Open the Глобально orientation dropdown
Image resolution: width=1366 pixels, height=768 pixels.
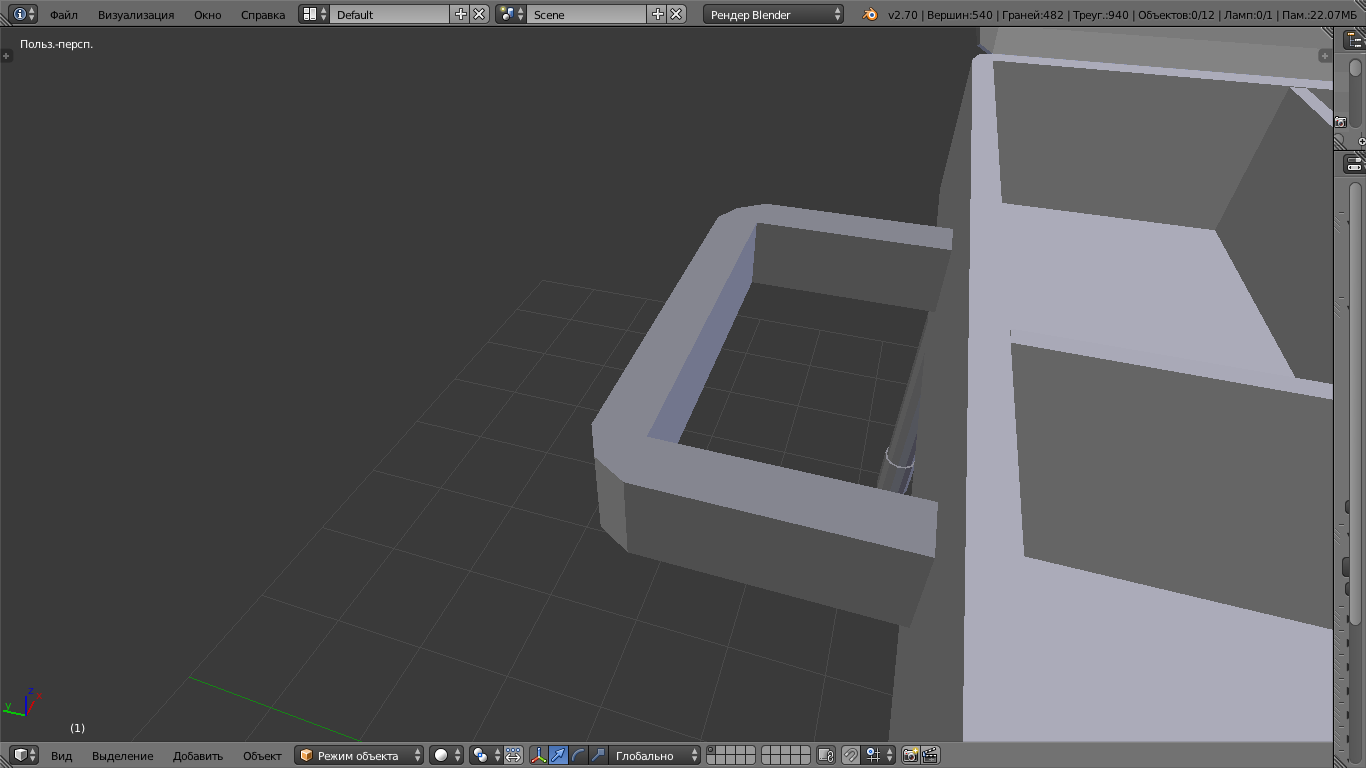pos(655,755)
